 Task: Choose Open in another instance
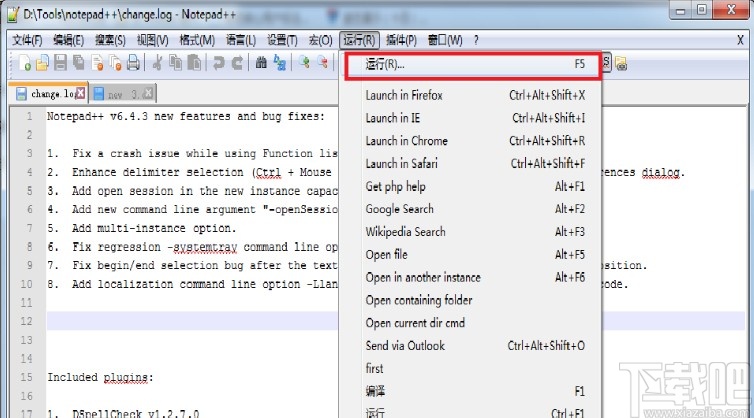(x=470, y=277)
